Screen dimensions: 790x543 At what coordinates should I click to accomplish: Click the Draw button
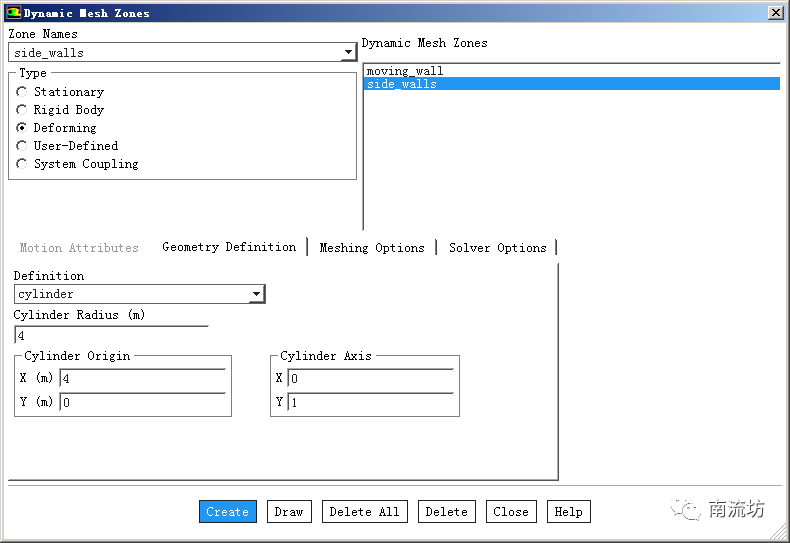click(x=289, y=512)
